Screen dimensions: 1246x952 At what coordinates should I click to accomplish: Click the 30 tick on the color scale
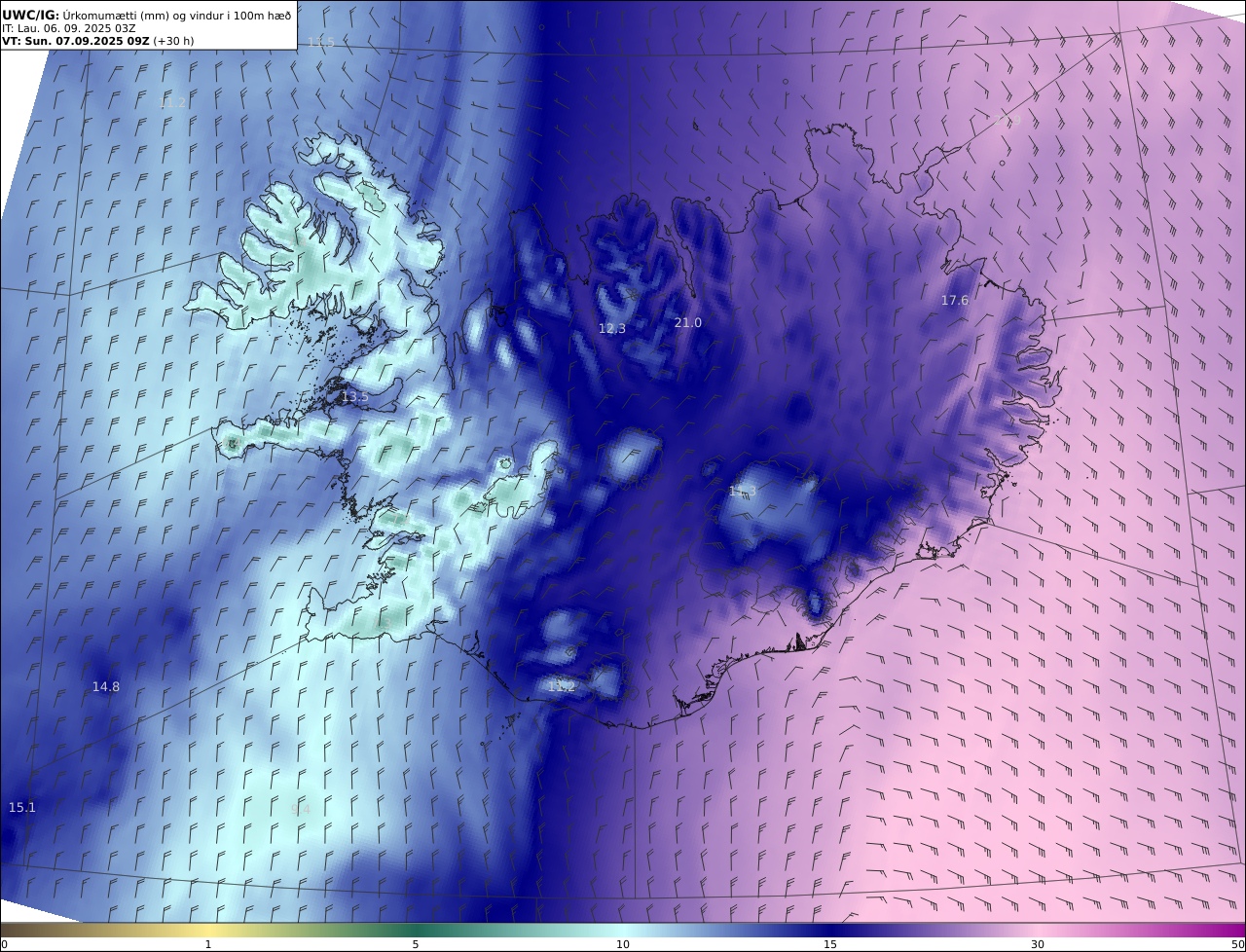tap(1038, 944)
